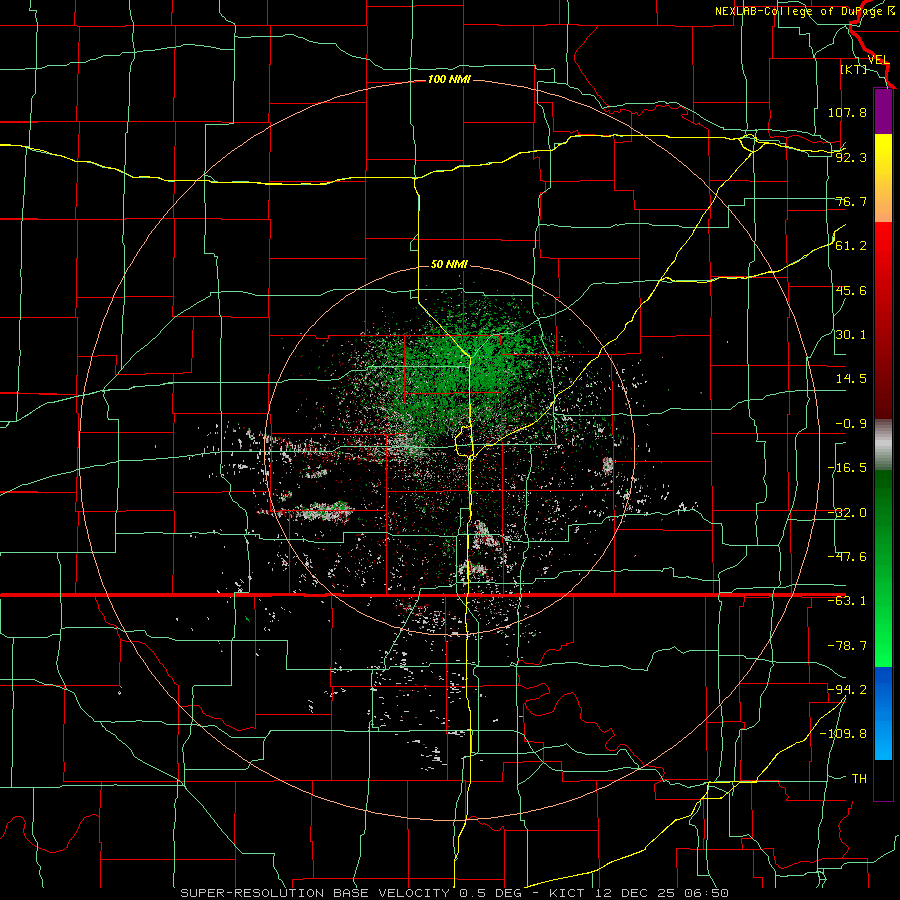Pick the red segment of the velocity scale
The image size is (900, 900).
(883, 320)
